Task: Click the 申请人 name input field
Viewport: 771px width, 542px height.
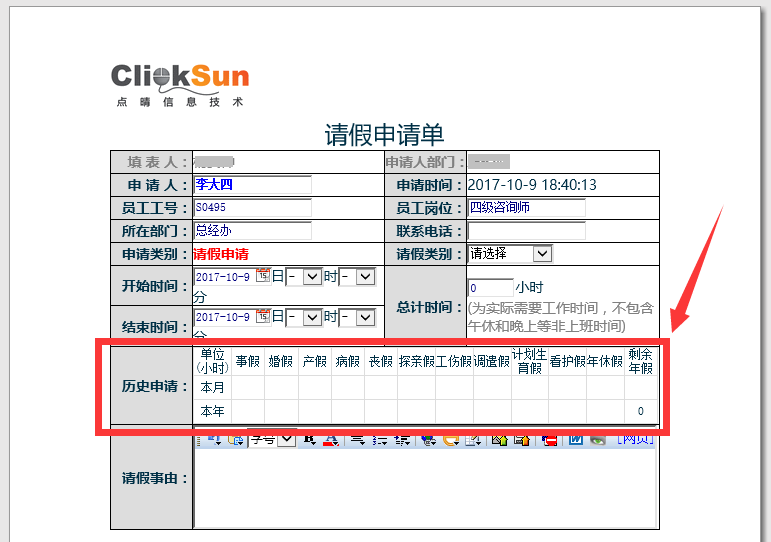Action: (252, 185)
